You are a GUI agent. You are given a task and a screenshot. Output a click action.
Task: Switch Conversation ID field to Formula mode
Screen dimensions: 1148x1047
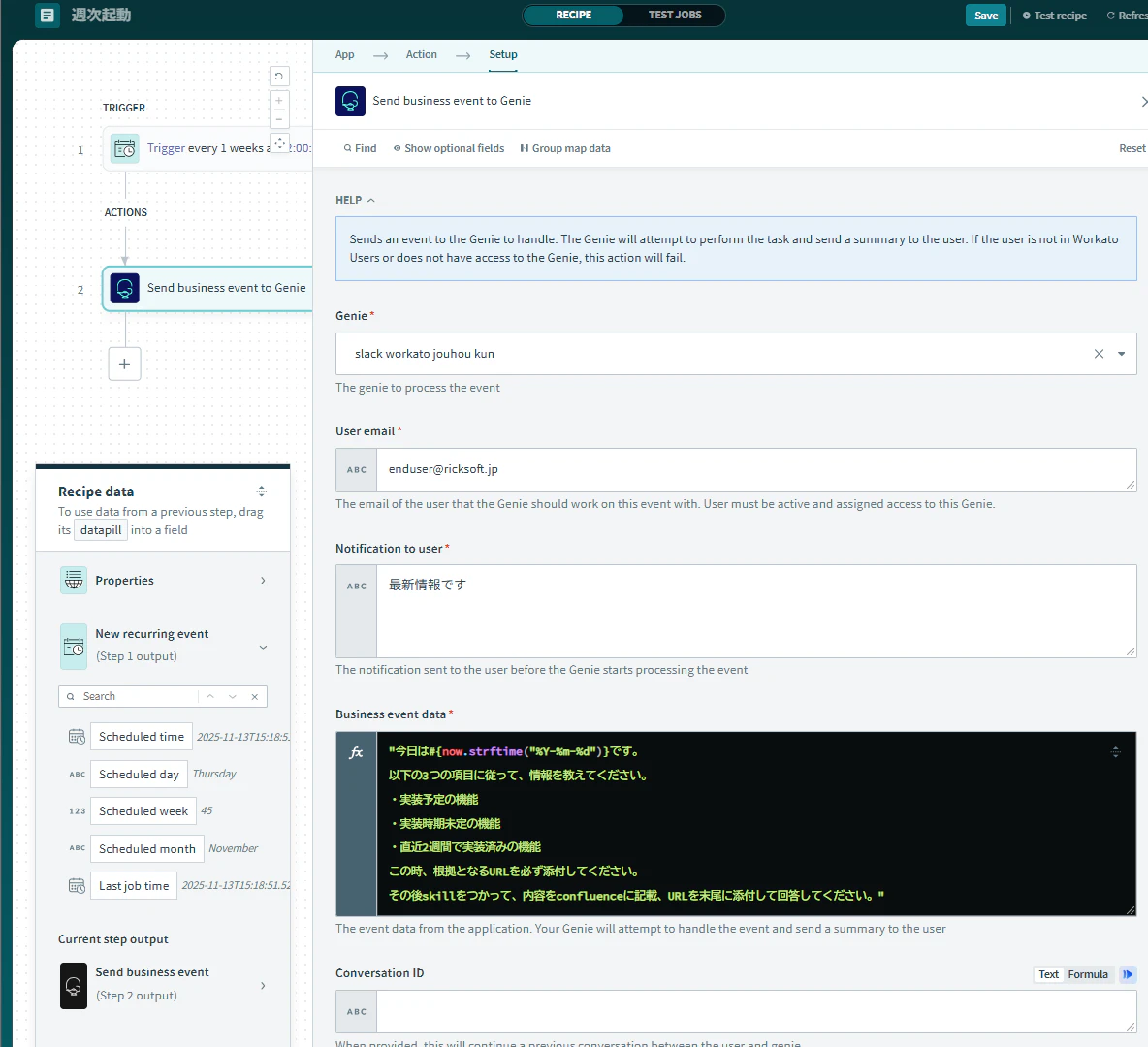point(1087,974)
